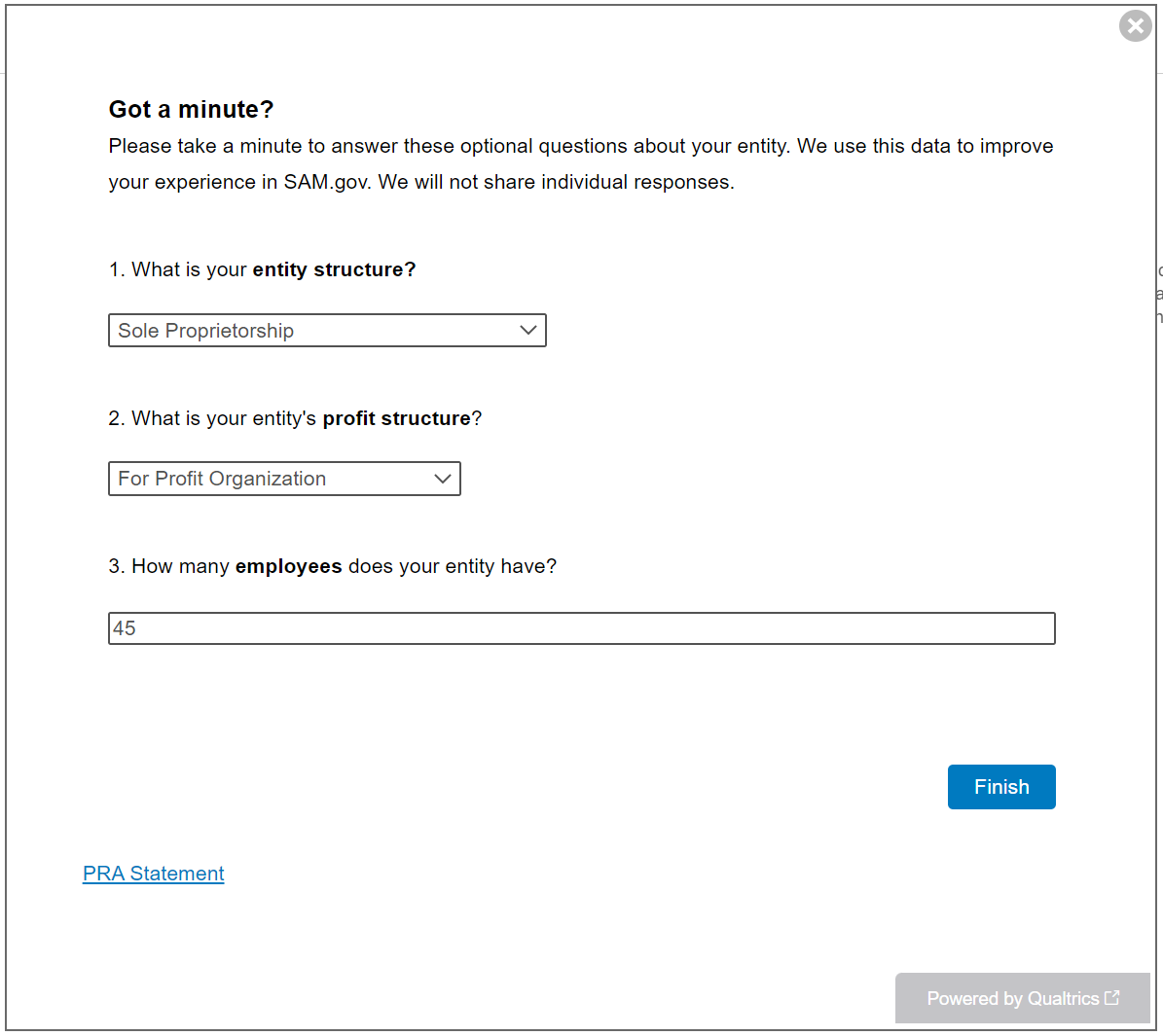Click the question 3 employees label
The height and width of the screenshot is (1036, 1163).
coord(332,566)
